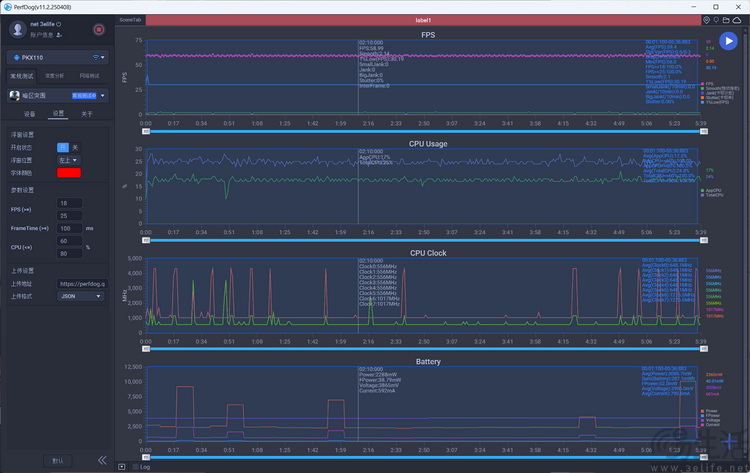Screen dimensions: 750x473
Task: Switch to the 设置 sub-tab
Action: tap(58, 113)
